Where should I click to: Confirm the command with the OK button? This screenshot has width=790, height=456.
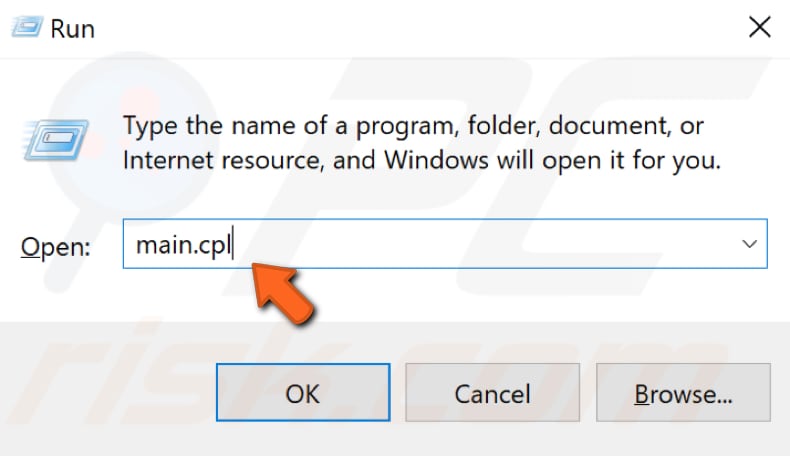(x=303, y=393)
